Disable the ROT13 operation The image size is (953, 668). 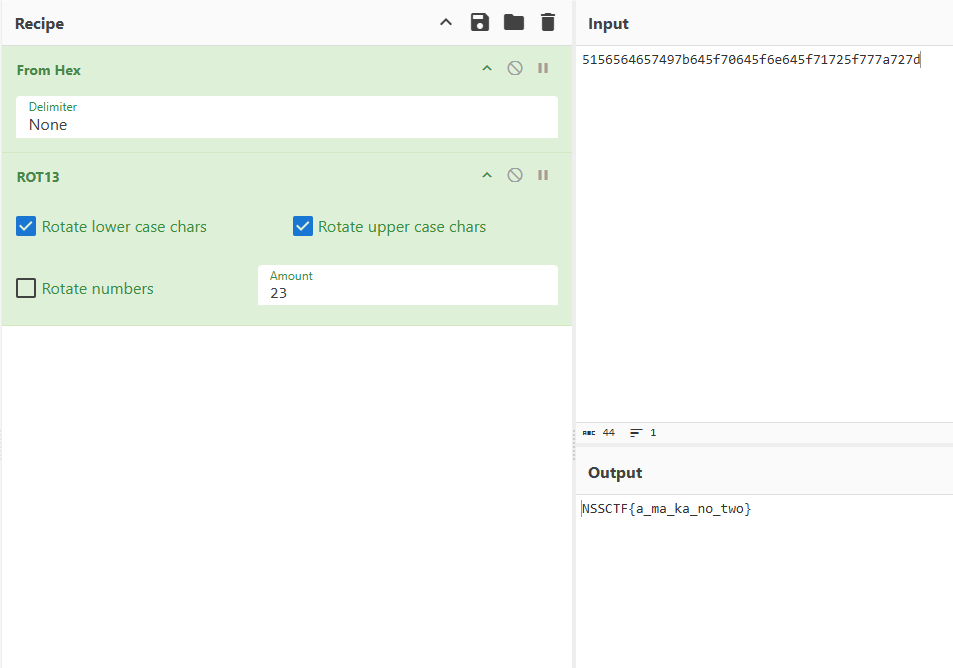point(515,175)
